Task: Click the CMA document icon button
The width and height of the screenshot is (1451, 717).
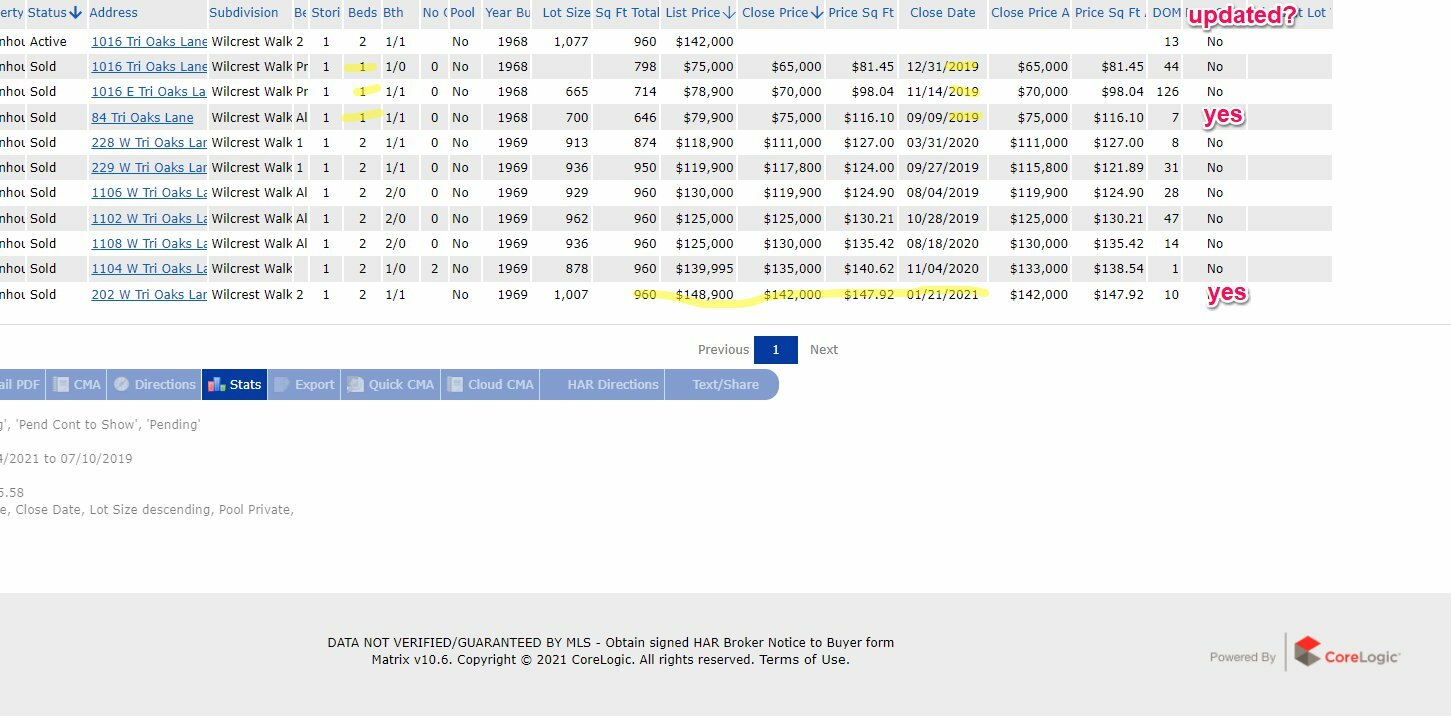Action: click(x=77, y=384)
